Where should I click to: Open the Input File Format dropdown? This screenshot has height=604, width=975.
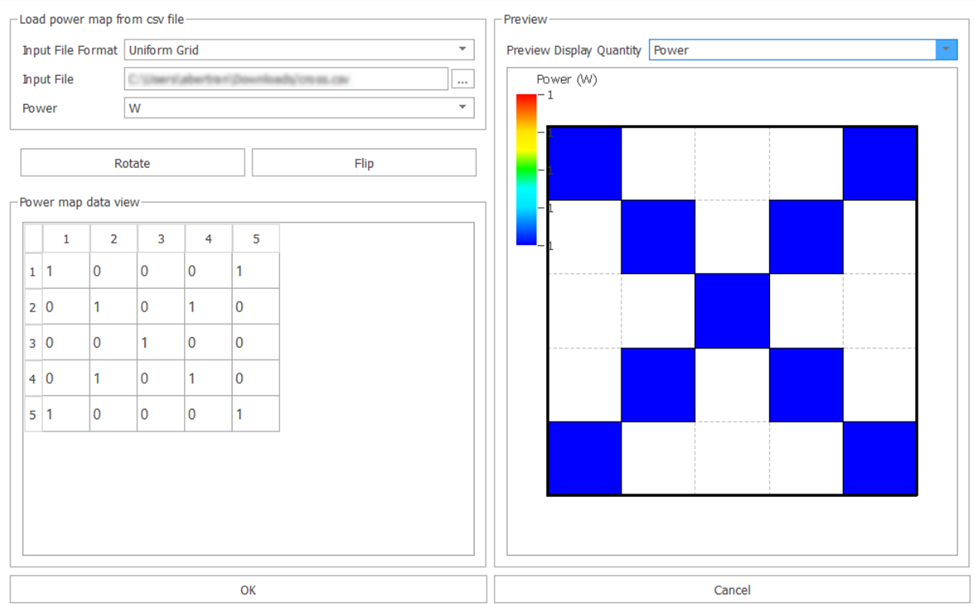click(x=298, y=49)
